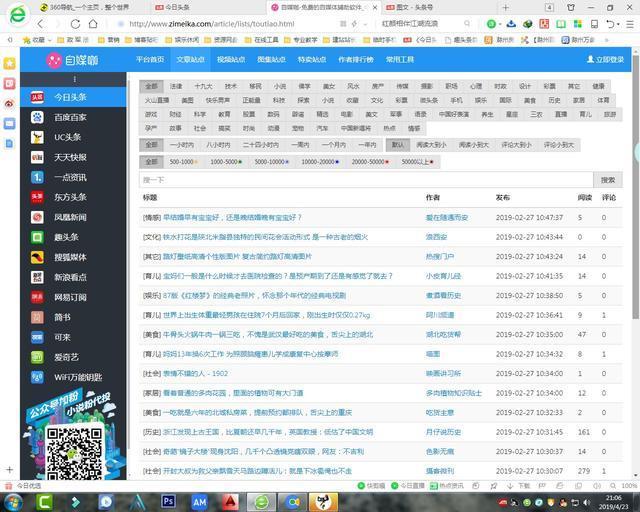
Task: Click the 天天快报 sidebar icon
Action: [37, 157]
